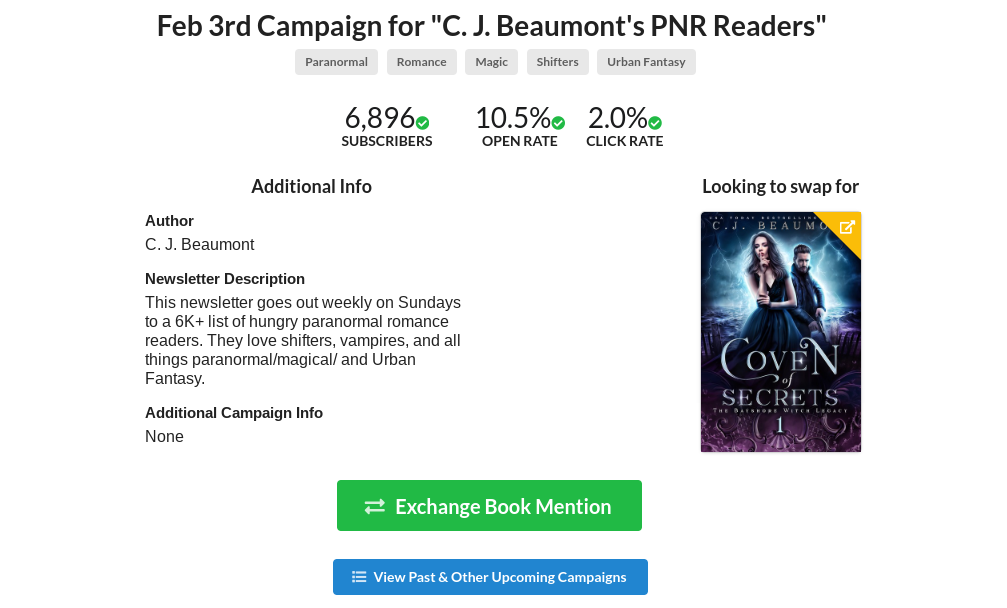Open the Coven of Secrets book cover
Screen dimensions: 1007x608
[781, 332]
